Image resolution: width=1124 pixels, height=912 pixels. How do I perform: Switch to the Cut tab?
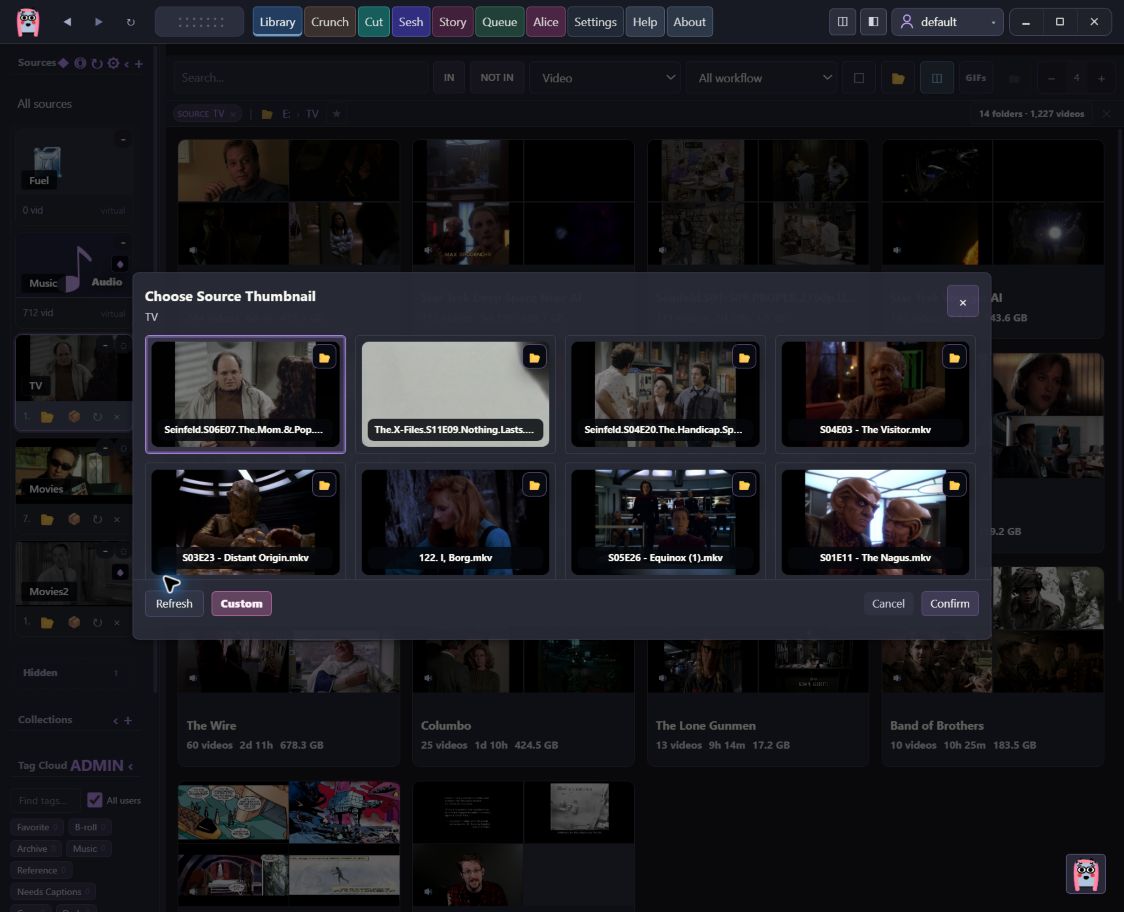[373, 22]
